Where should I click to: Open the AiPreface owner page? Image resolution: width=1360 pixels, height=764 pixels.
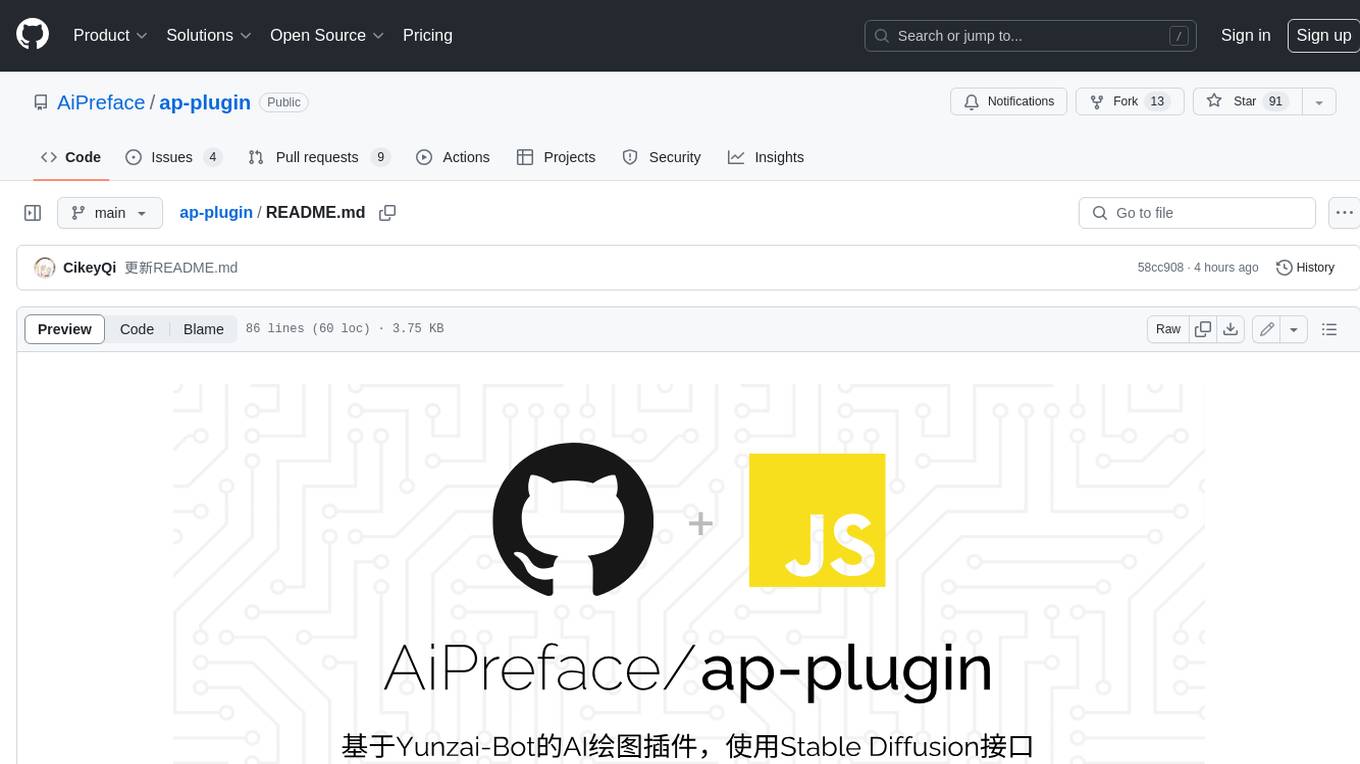tap(101, 102)
